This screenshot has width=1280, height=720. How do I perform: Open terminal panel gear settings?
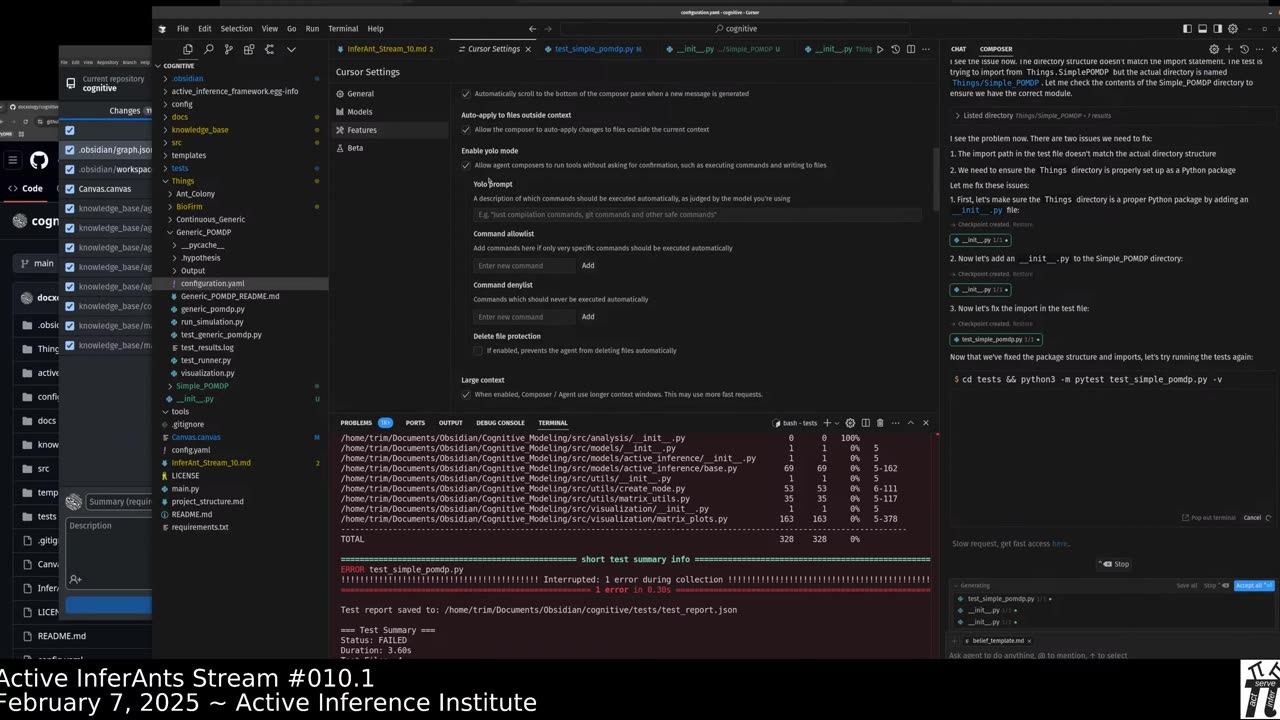click(x=850, y=423)
